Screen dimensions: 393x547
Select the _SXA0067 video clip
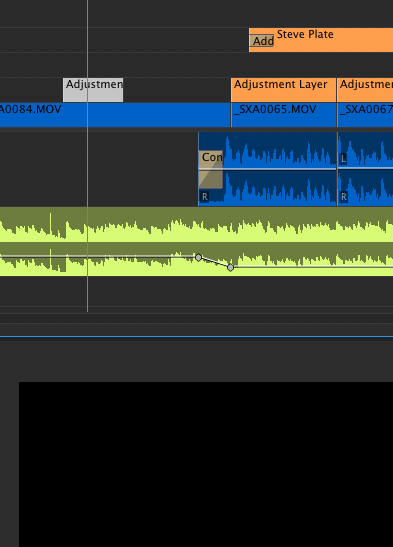[365, 115]
